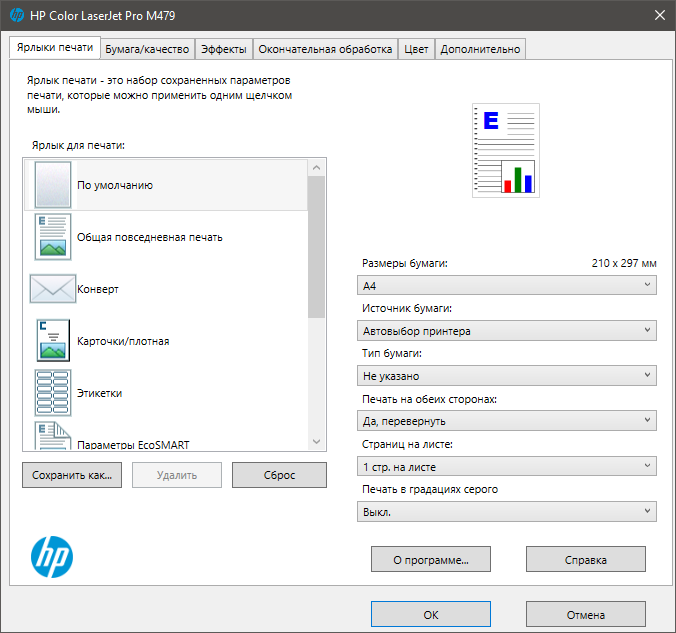
Task: Open the Источник бумаги dropdown
Action: point(507,331)
